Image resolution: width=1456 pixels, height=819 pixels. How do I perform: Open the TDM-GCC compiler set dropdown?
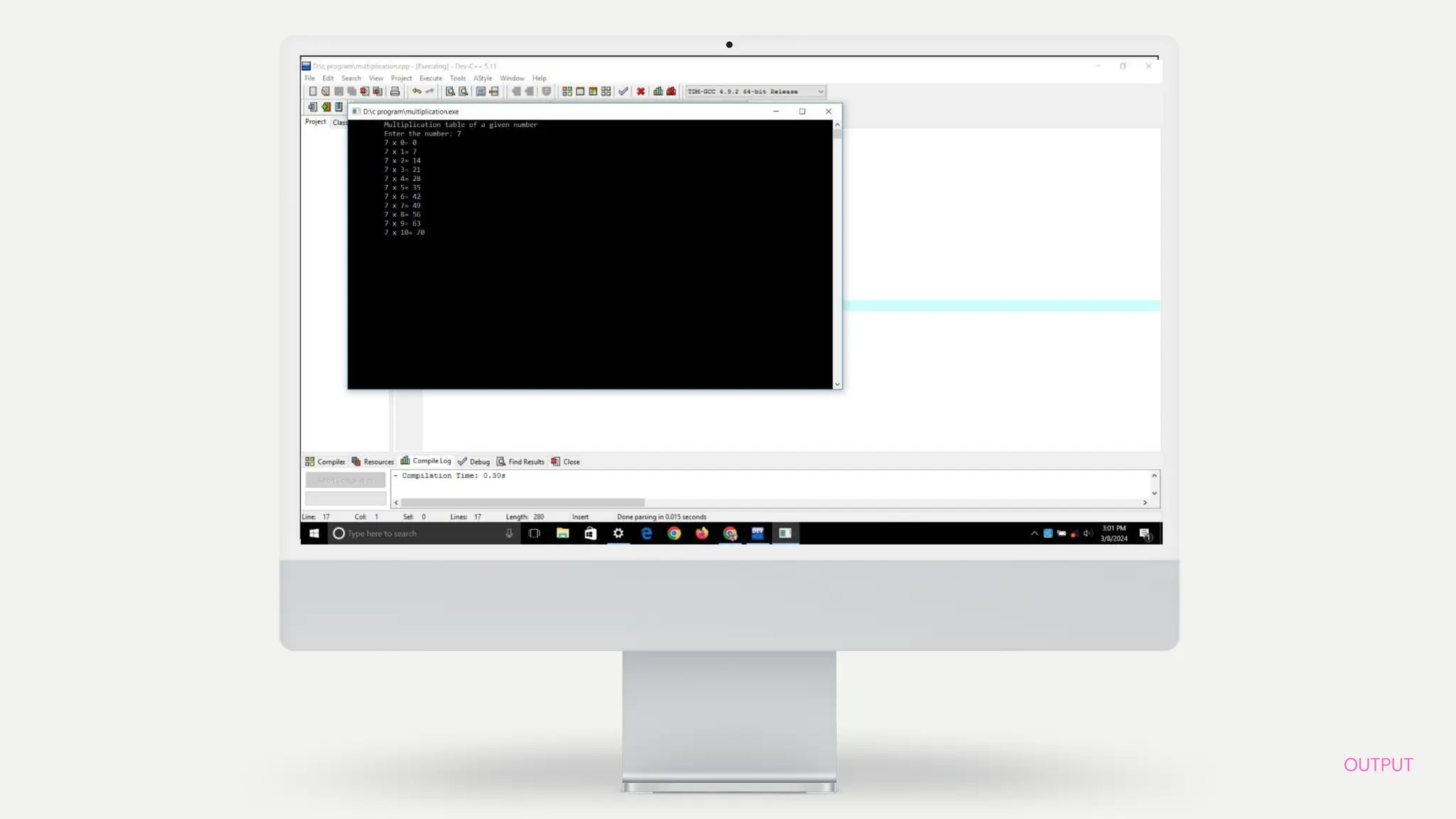[x=820, y=92]
